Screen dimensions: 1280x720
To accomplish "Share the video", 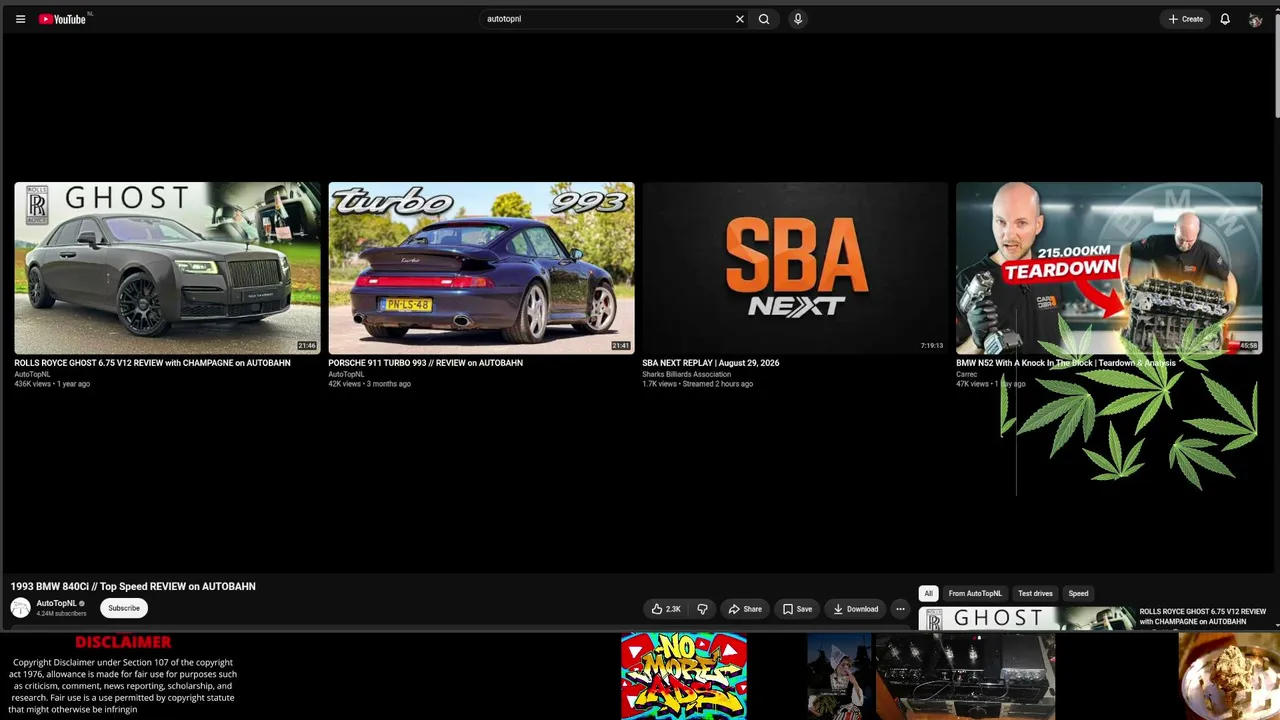I will pos(745,609).
